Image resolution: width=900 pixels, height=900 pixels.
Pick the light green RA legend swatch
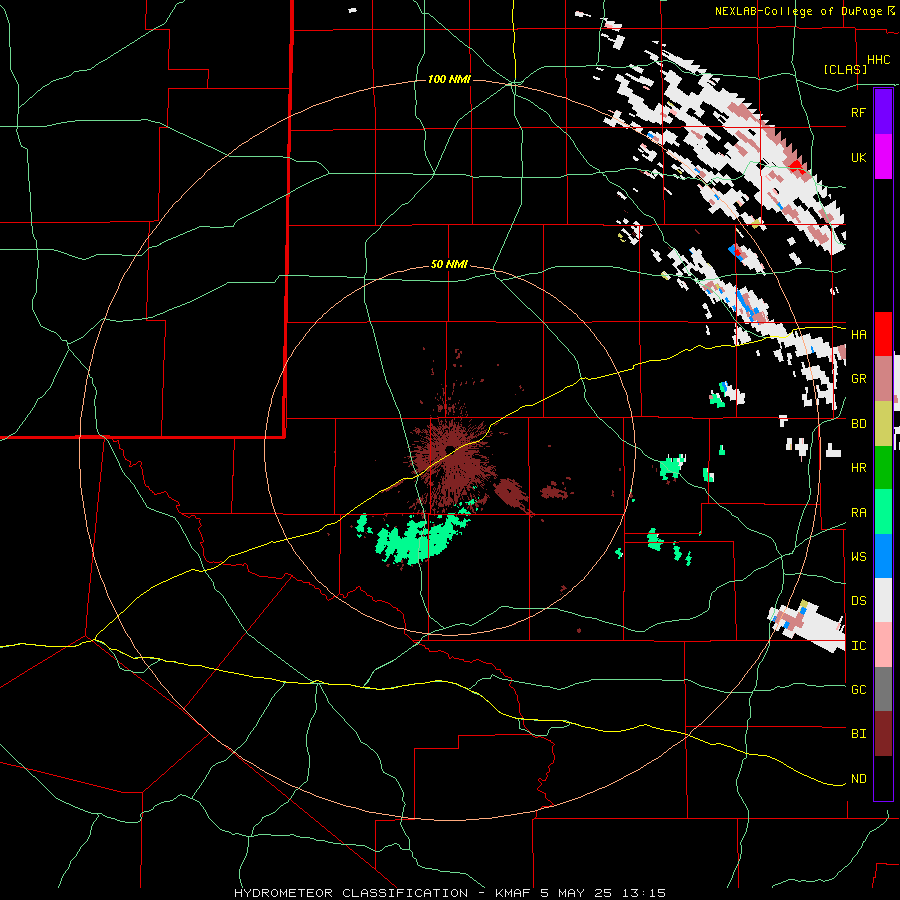(883, 512)
